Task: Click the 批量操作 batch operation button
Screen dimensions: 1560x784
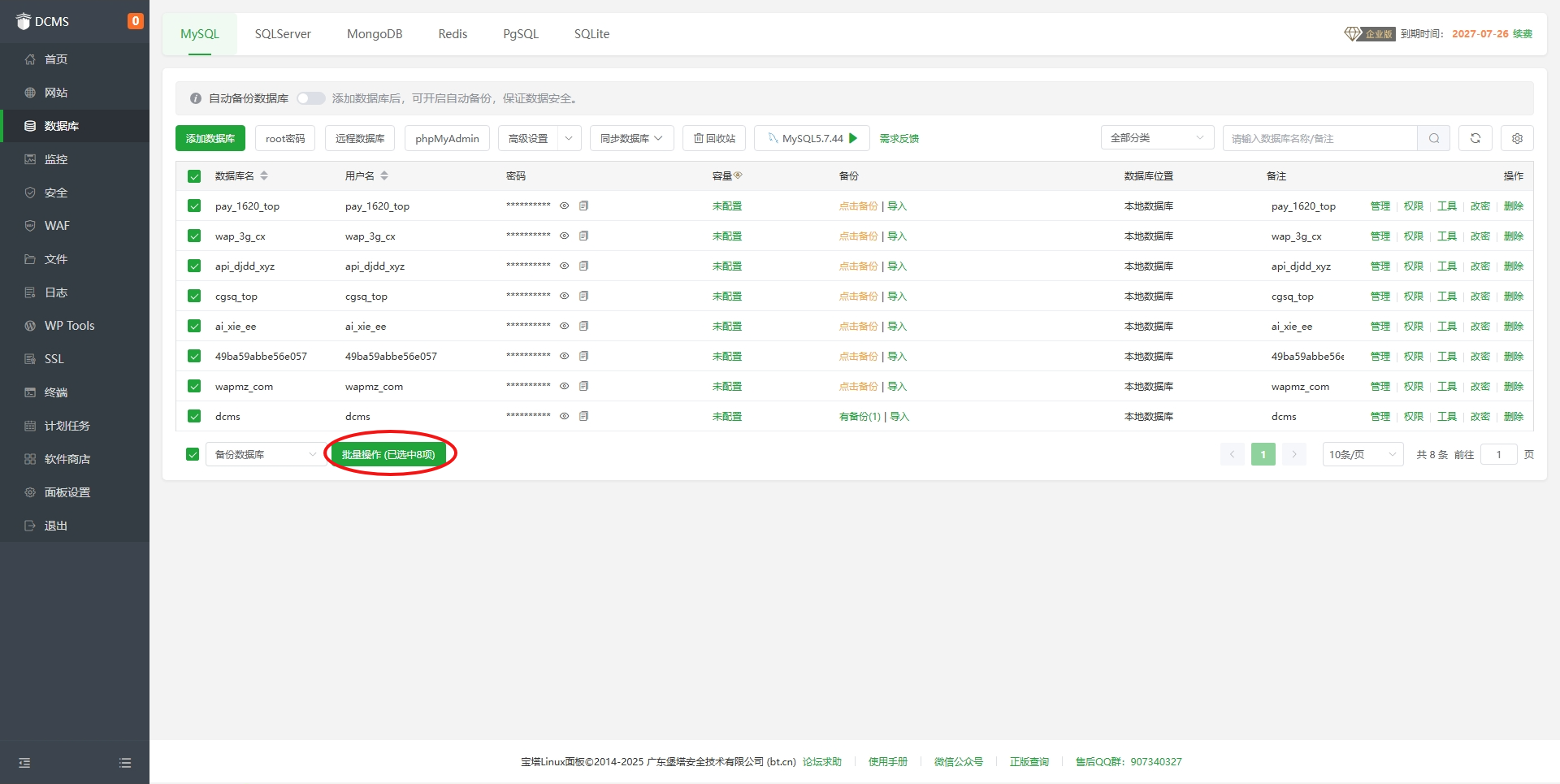Action: 388,454
